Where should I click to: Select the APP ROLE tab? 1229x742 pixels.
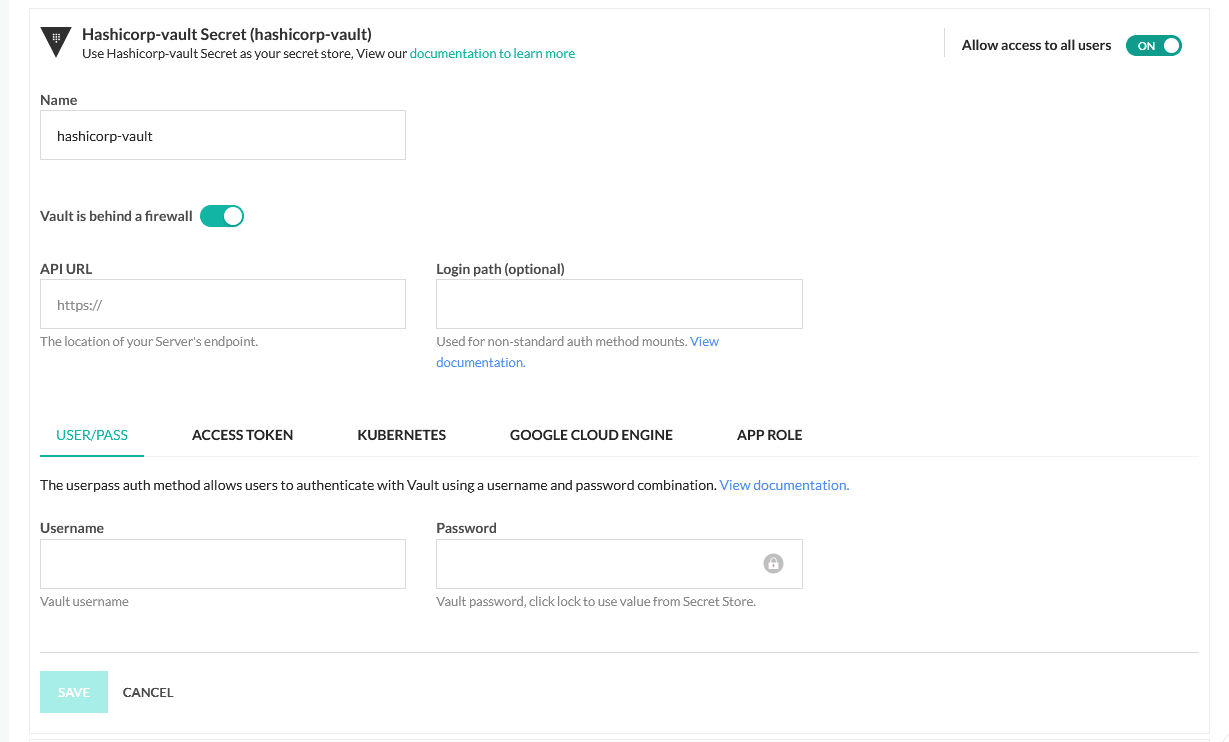[769, 435]
